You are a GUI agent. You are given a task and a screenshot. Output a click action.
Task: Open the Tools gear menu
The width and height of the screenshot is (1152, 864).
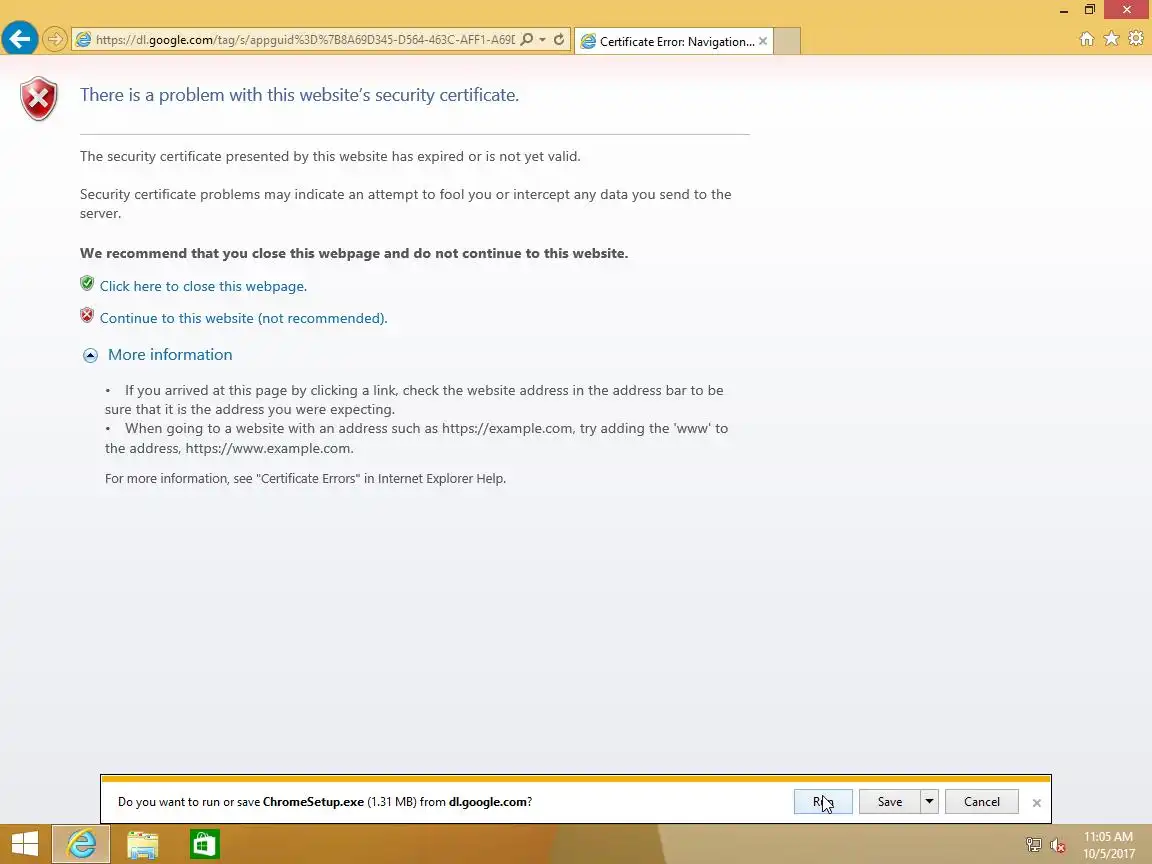[x=1136, y=38]
